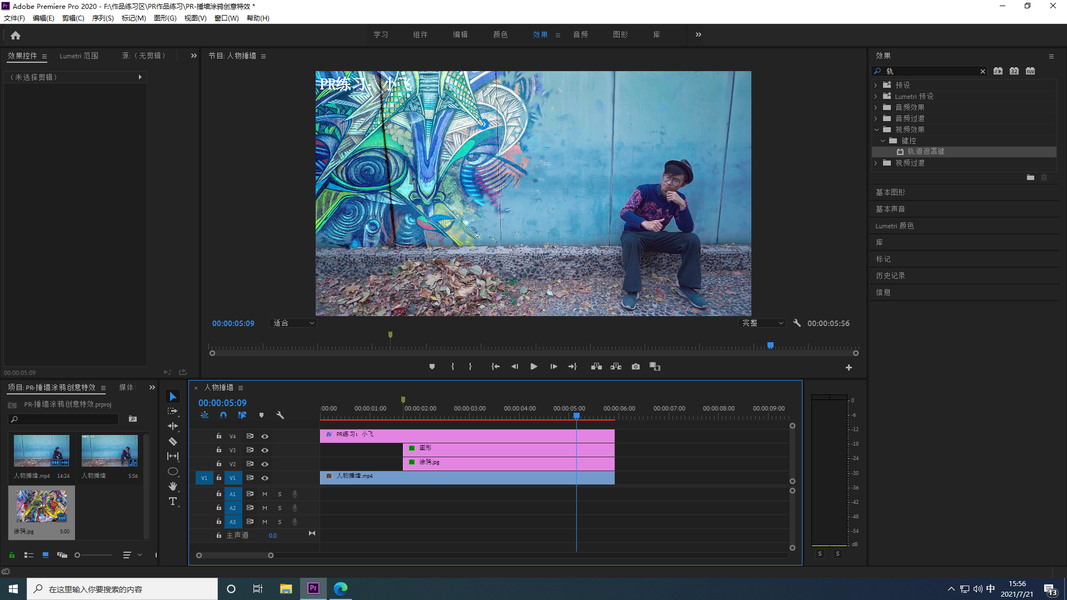Select the Ellipse shape tool
The image size is (1067, 600).
(x=173, y=471)
